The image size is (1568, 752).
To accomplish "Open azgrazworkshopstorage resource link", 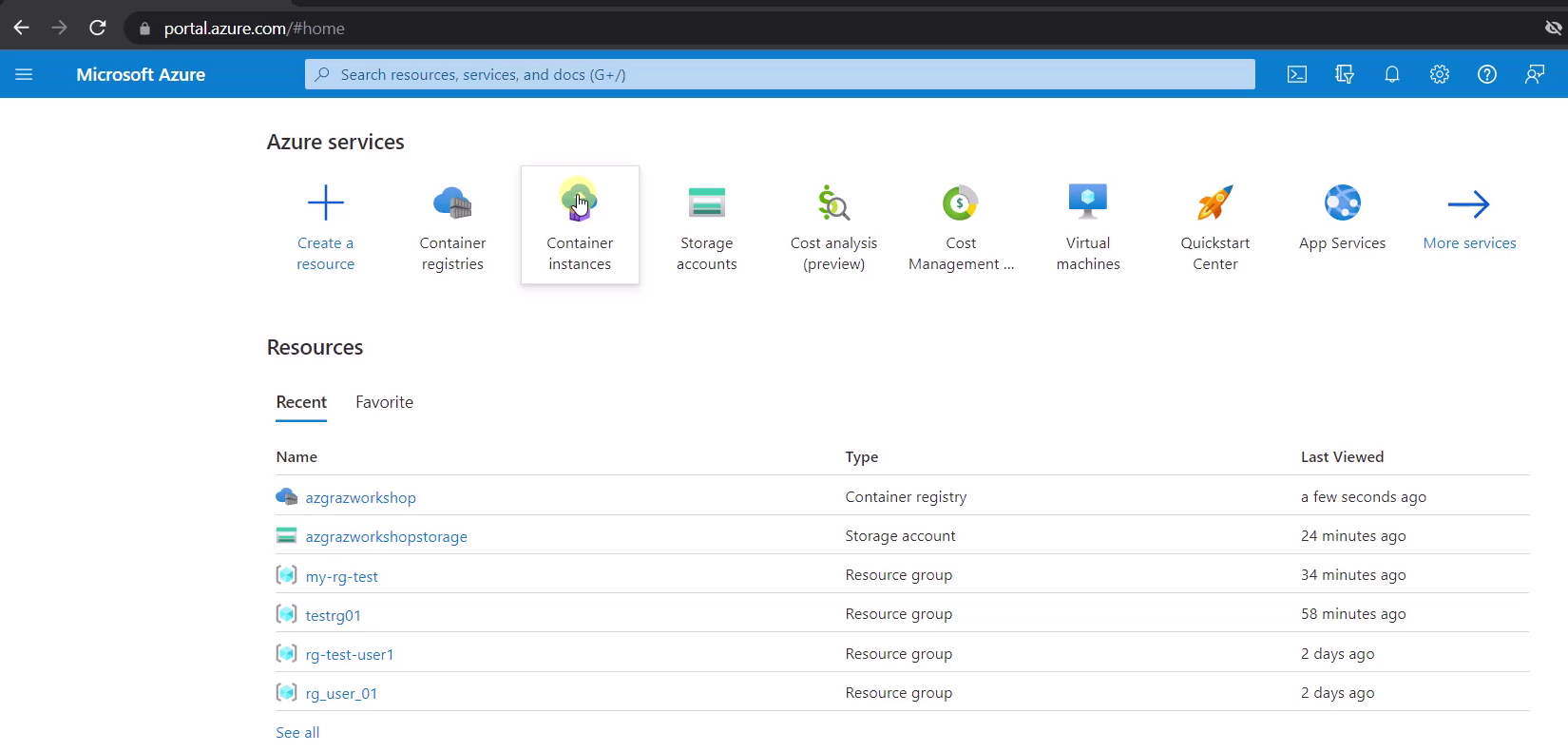I will 386,536.
